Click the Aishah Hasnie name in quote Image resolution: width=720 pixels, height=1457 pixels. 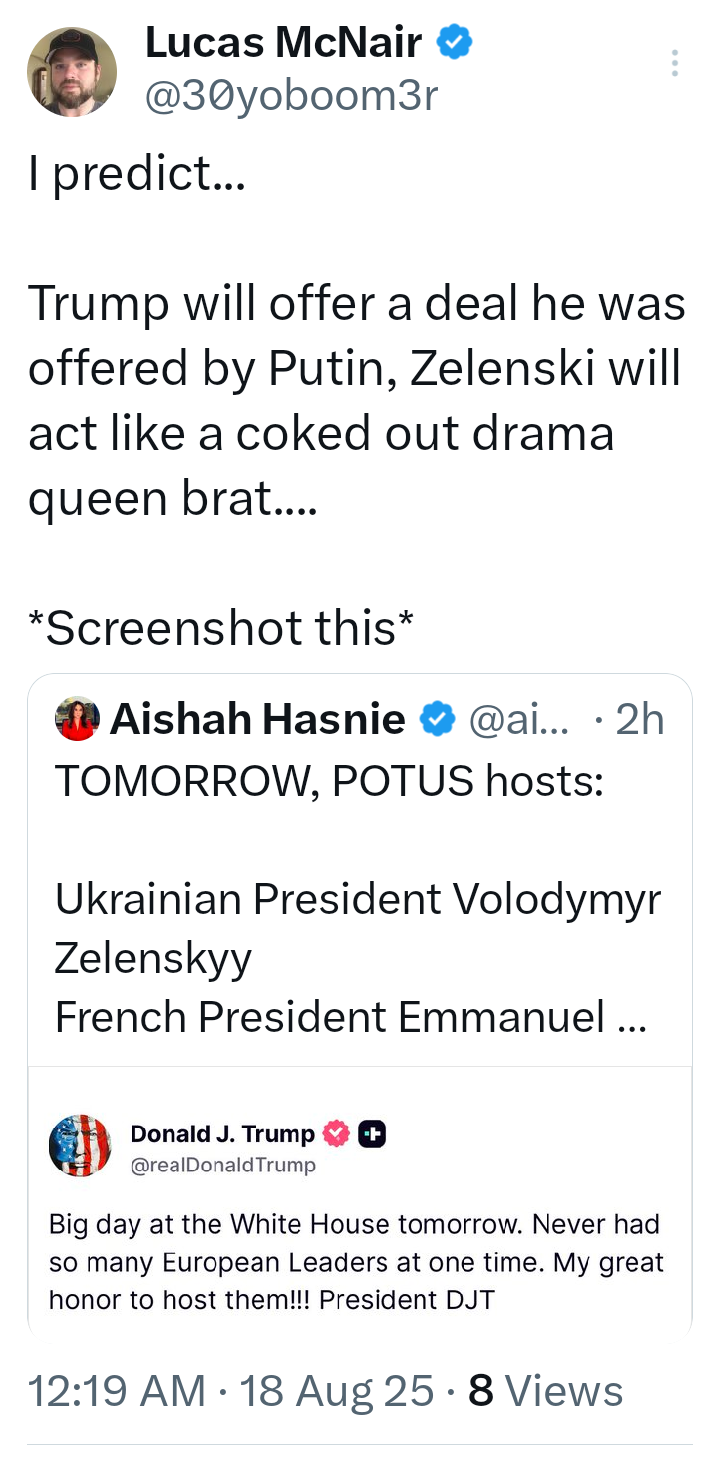[x=257, y=719]
